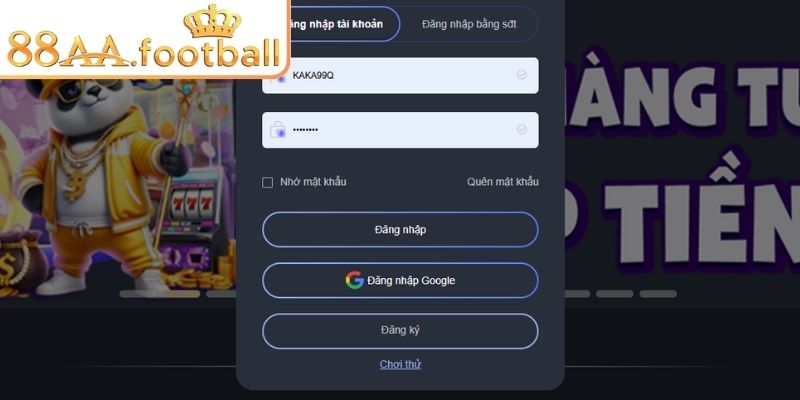Select the last banner carousel indicator

click(658, 294)
